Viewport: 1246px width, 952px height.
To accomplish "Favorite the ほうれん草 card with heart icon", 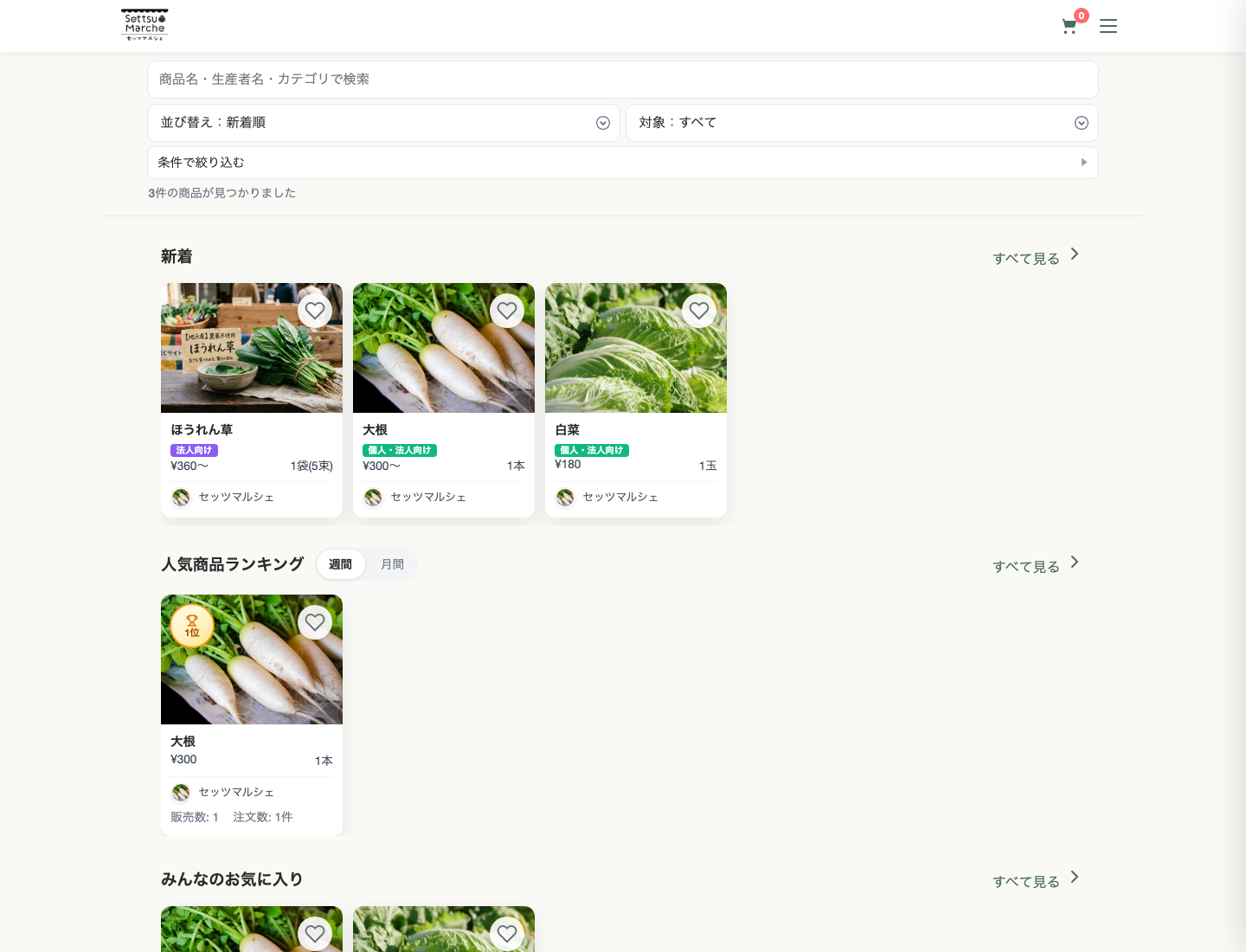I will (315, 311).
